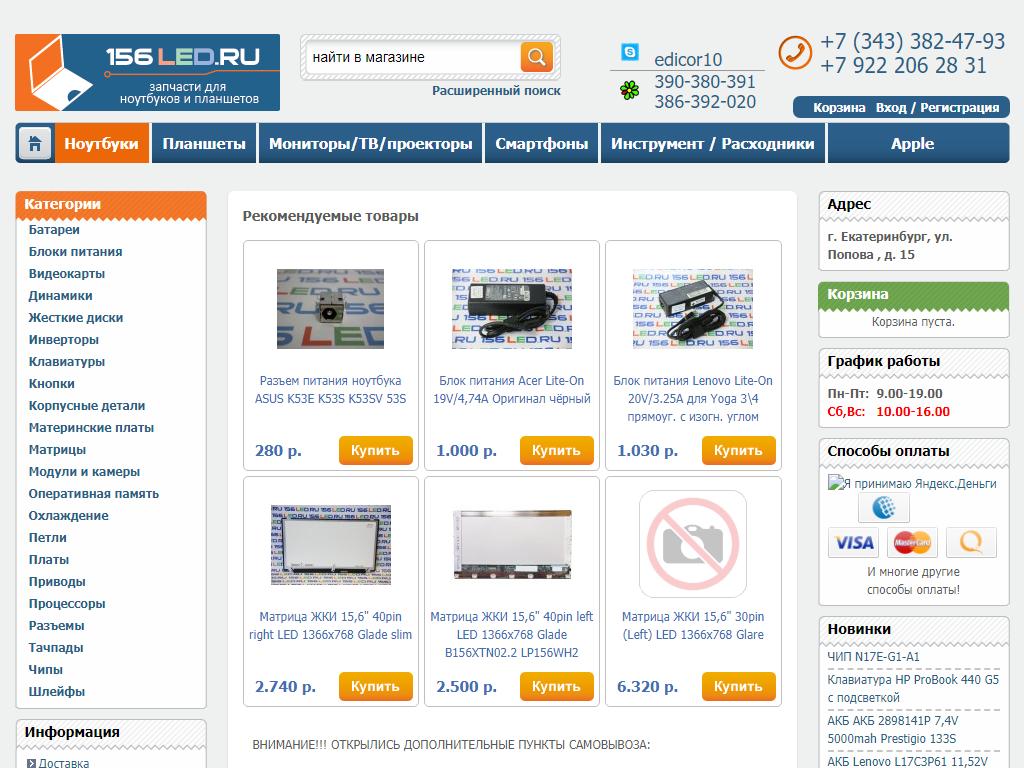Viewport: 1024px width, 768px height.
Task: Buy the 2.500 р. matrix B156XTN02.2
Action: click(556, 686)
